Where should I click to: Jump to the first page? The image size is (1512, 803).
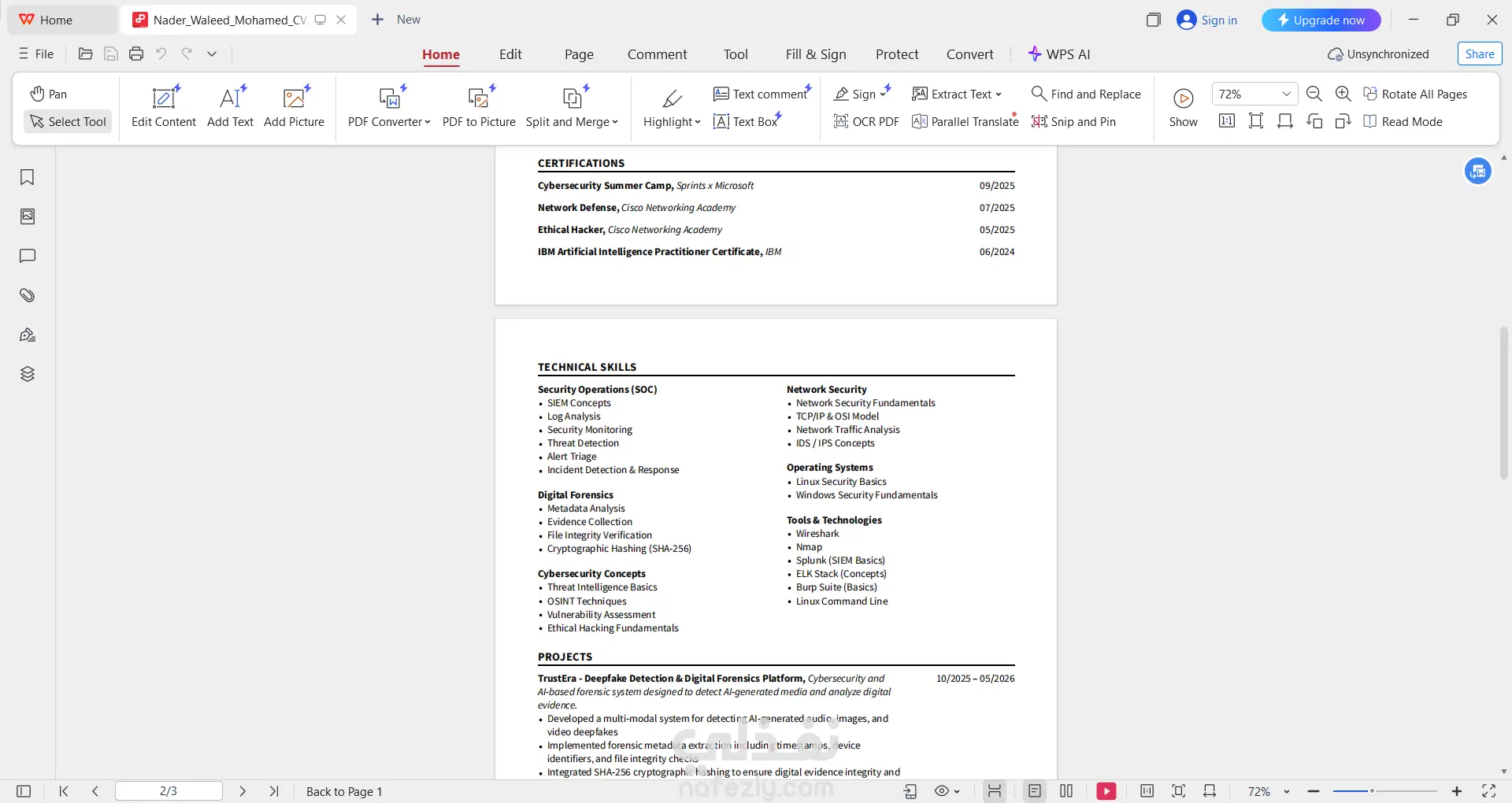(x=64, y=791)
